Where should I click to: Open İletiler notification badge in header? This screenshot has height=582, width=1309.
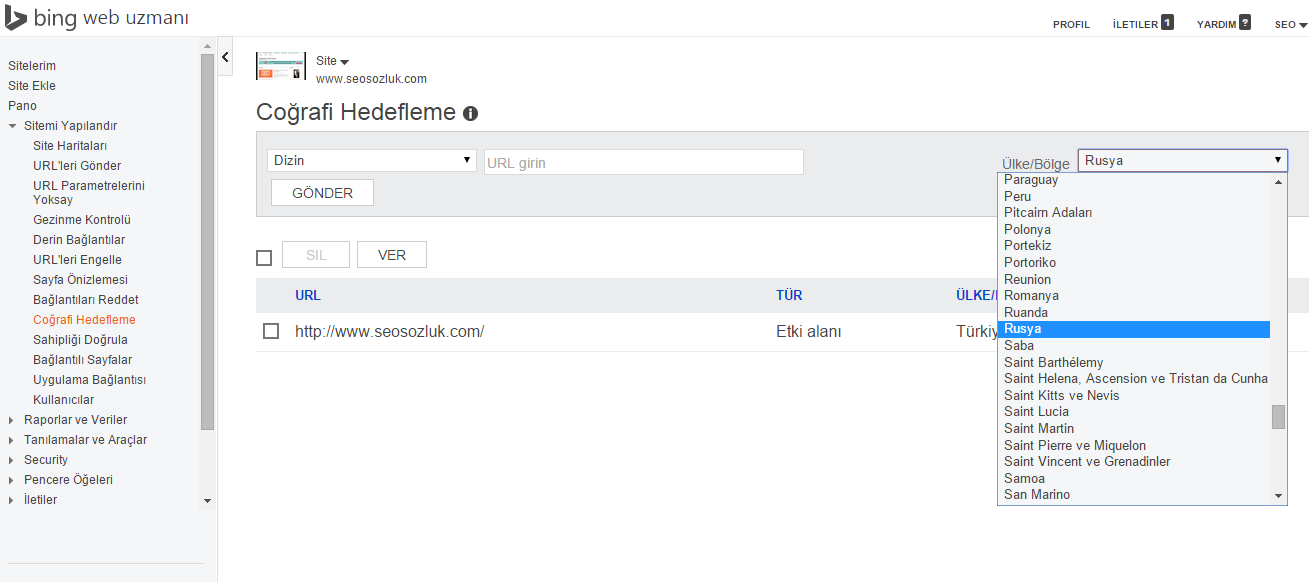[1167, 22]
